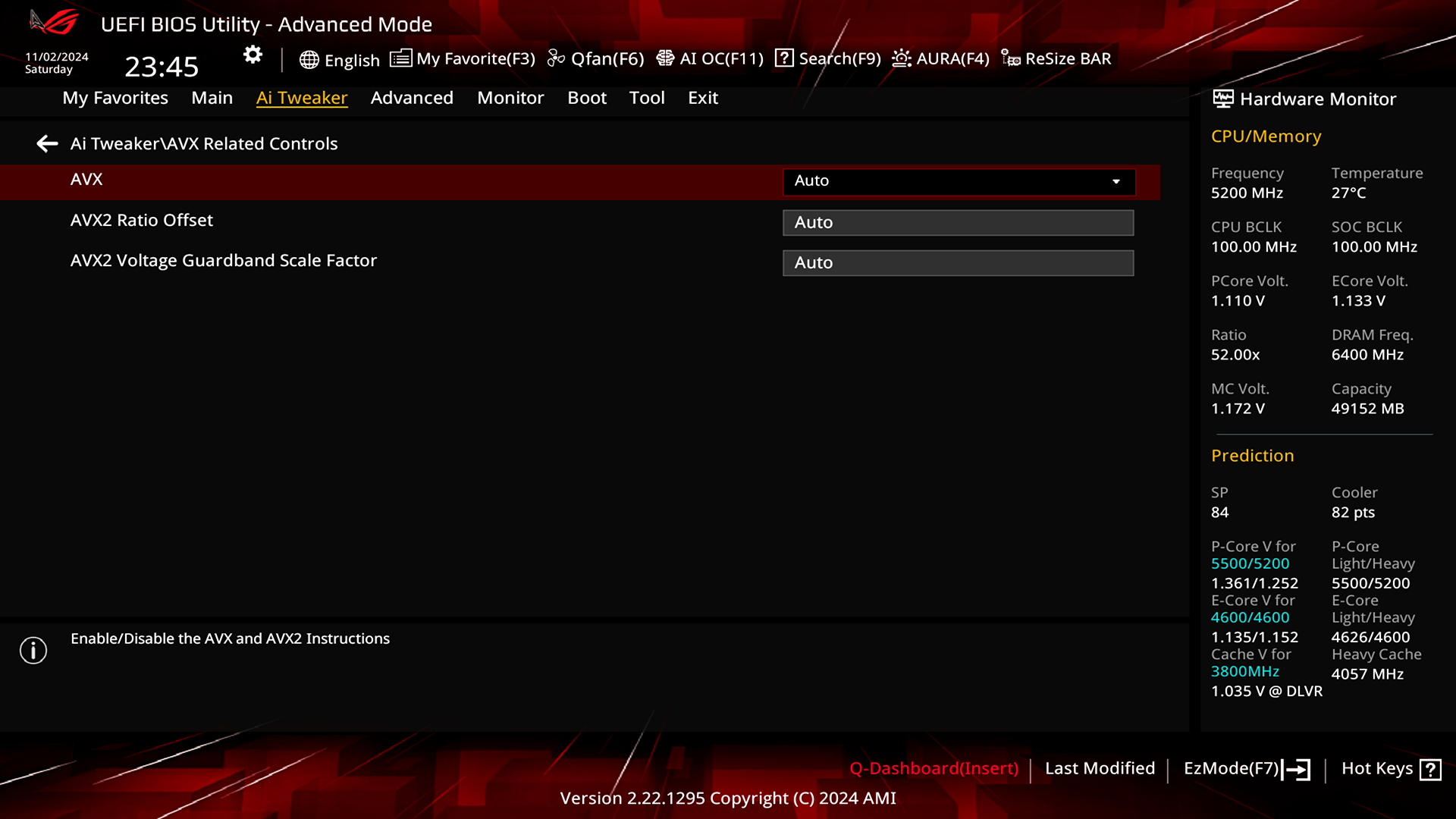Switch to the Advanced tab
This screenshot has width=1456, height=819.
tap(412, 98)
